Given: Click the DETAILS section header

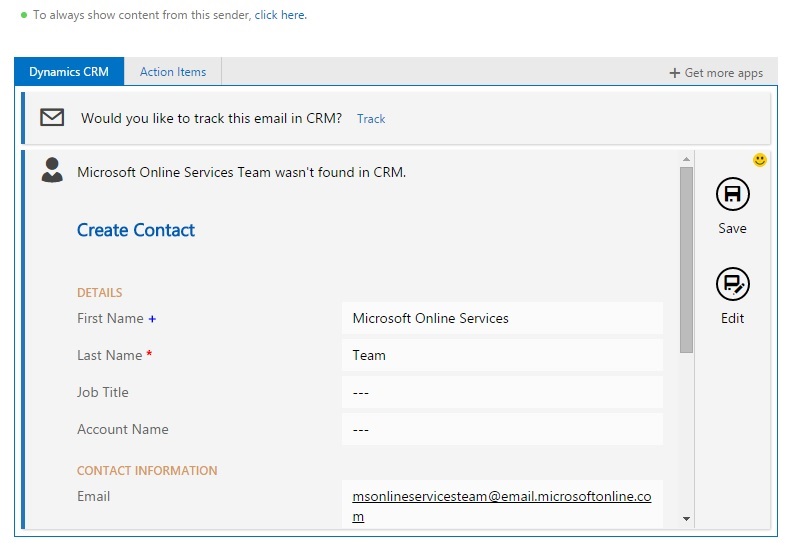Looking at the screenshot, I should point(100,293).
